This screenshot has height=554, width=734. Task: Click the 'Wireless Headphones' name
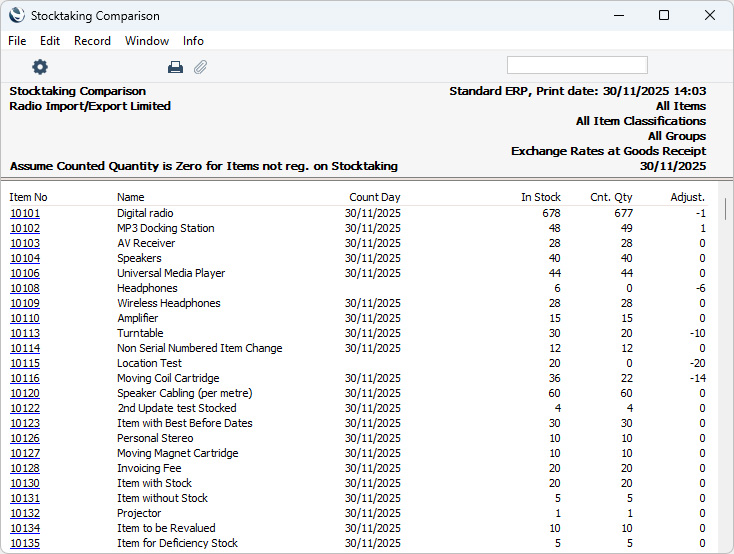169,303
